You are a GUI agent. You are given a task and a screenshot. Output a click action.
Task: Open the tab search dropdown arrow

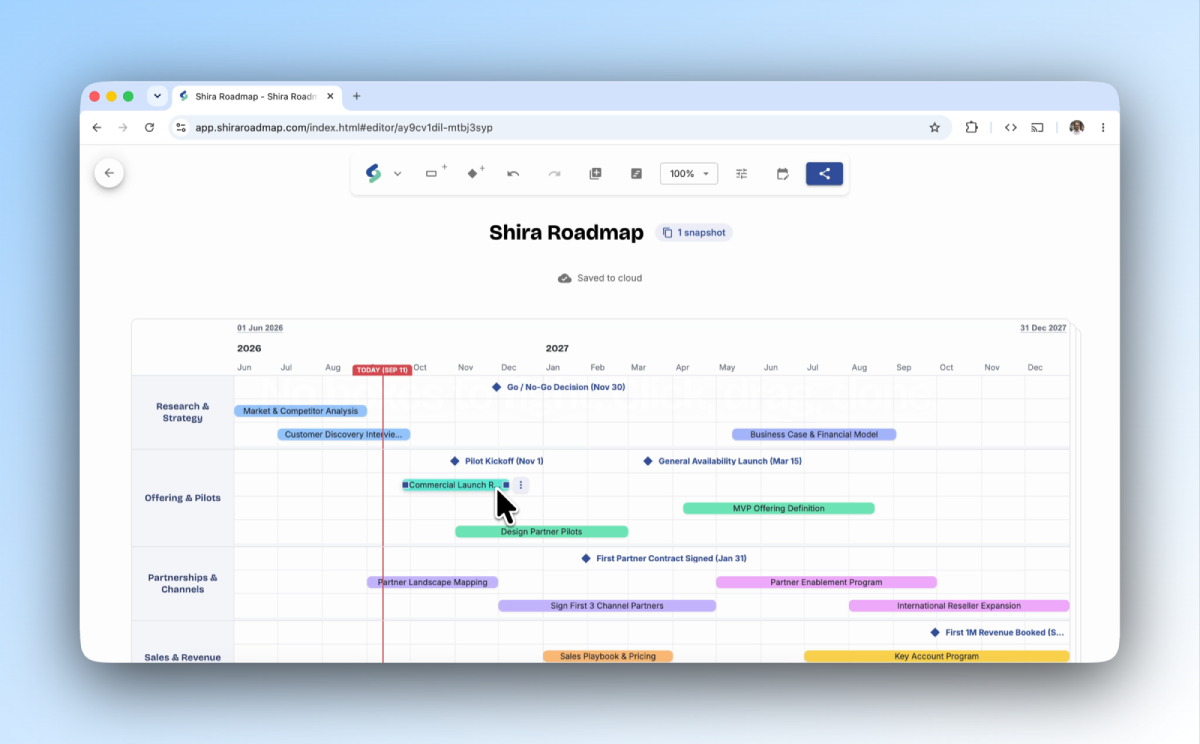click(156, 96)
